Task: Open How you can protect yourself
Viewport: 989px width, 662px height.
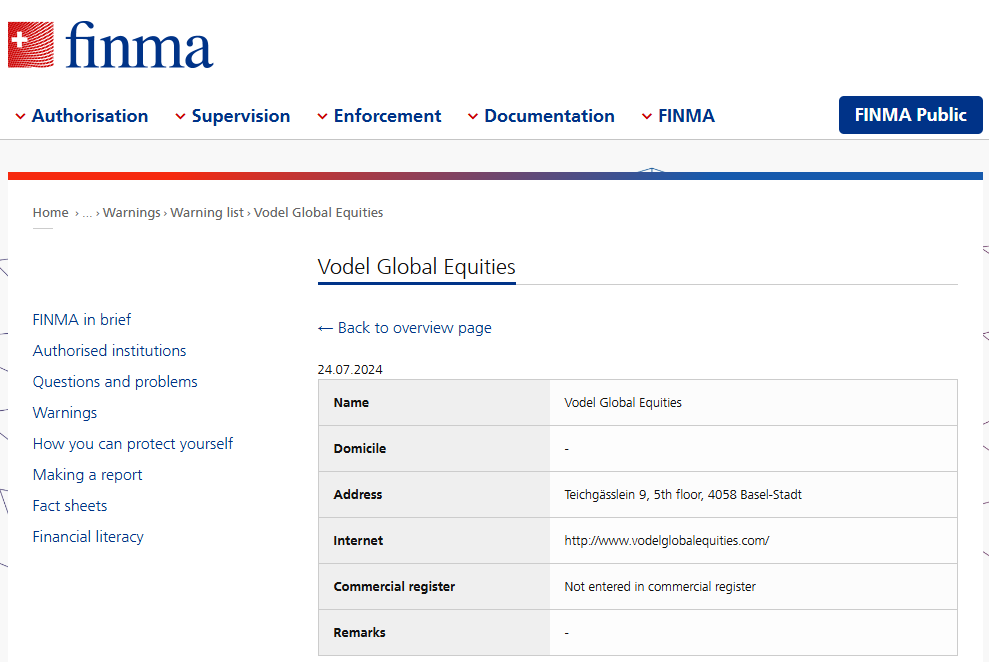Action: [x=133, y=444]
